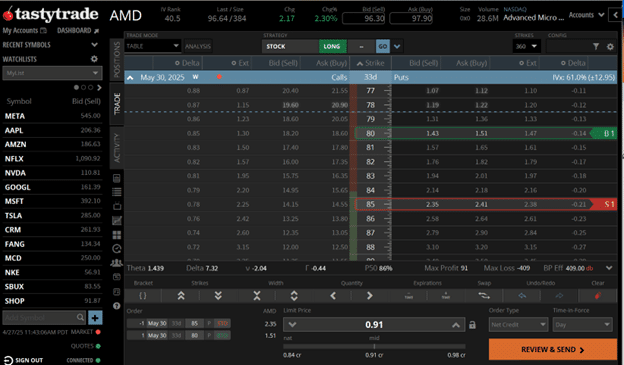Toggle the limit price lock icon
The image size is (624, 365).
pyautogui.click(x=472, y=325)
